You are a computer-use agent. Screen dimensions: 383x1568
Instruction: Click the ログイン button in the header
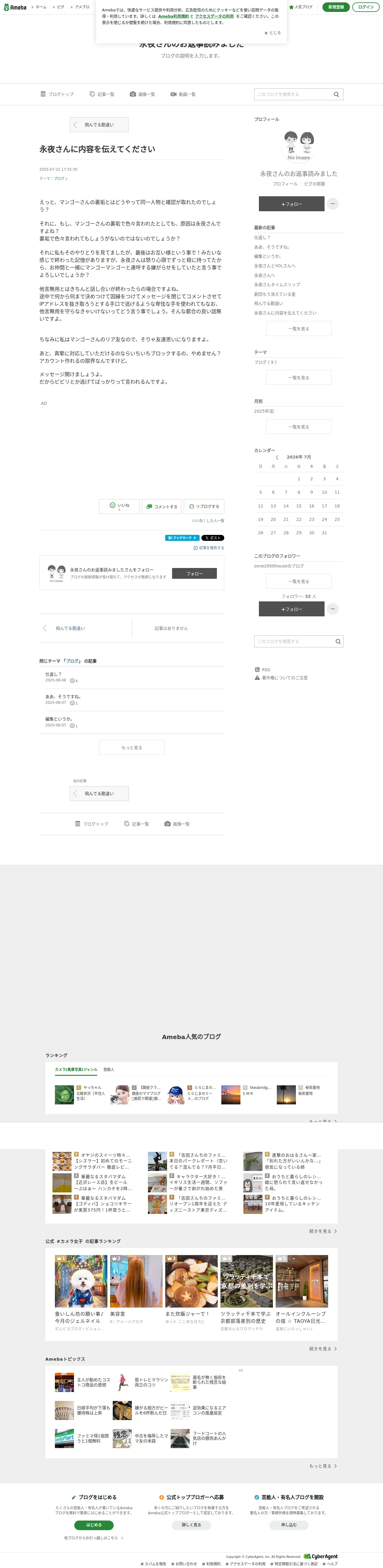(366, 7)
